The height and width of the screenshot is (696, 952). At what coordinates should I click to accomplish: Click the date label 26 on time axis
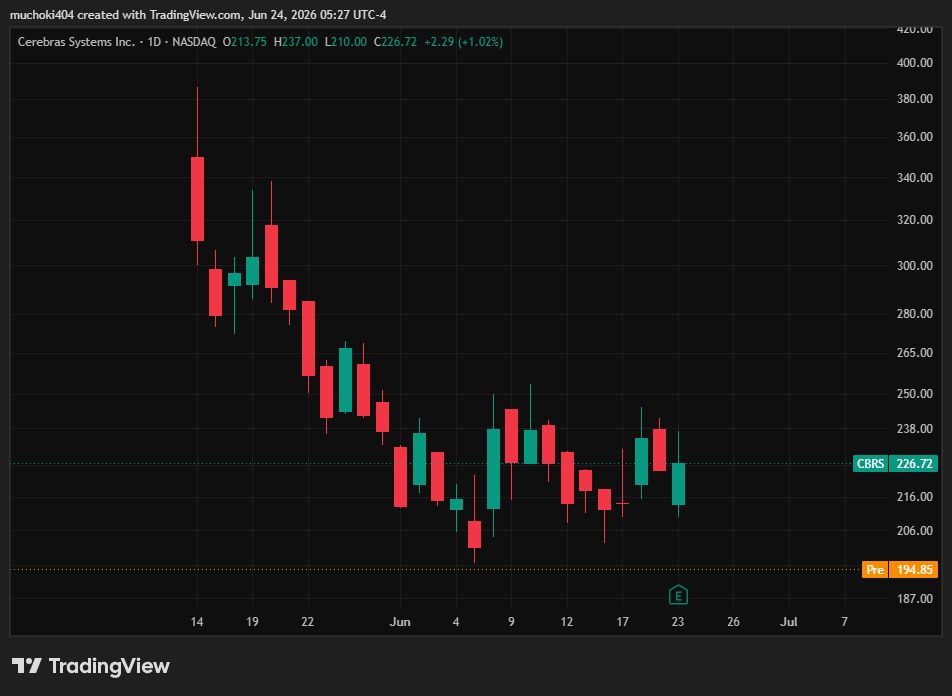[733, 621]
